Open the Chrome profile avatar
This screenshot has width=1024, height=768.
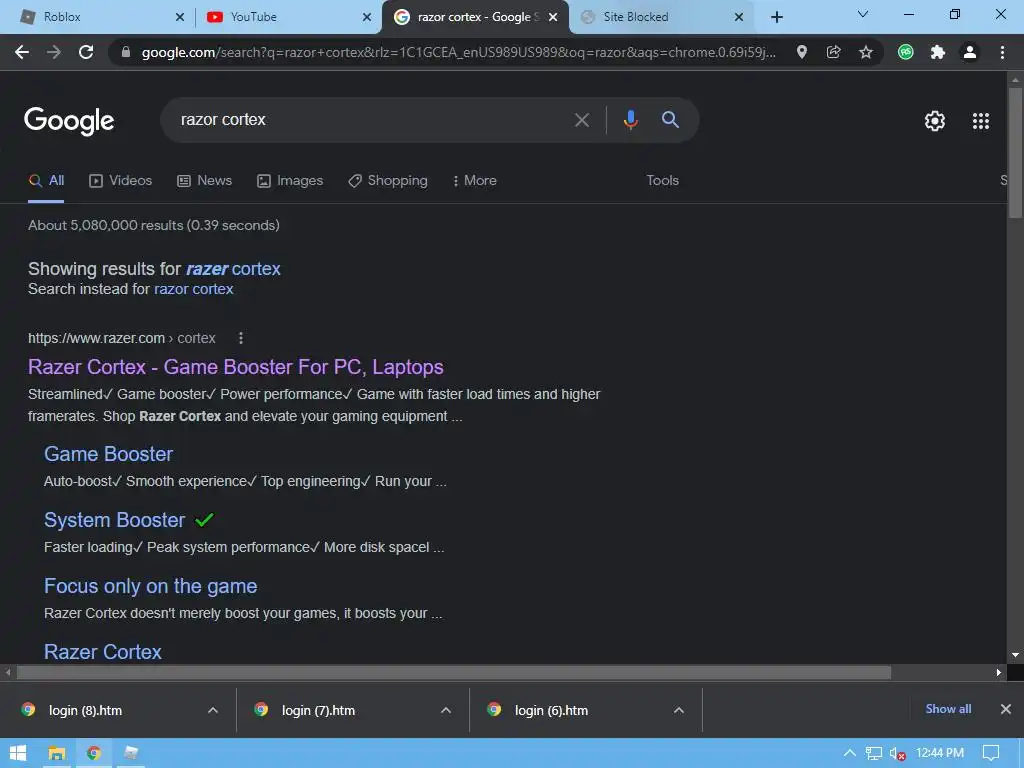pos(970,52)
